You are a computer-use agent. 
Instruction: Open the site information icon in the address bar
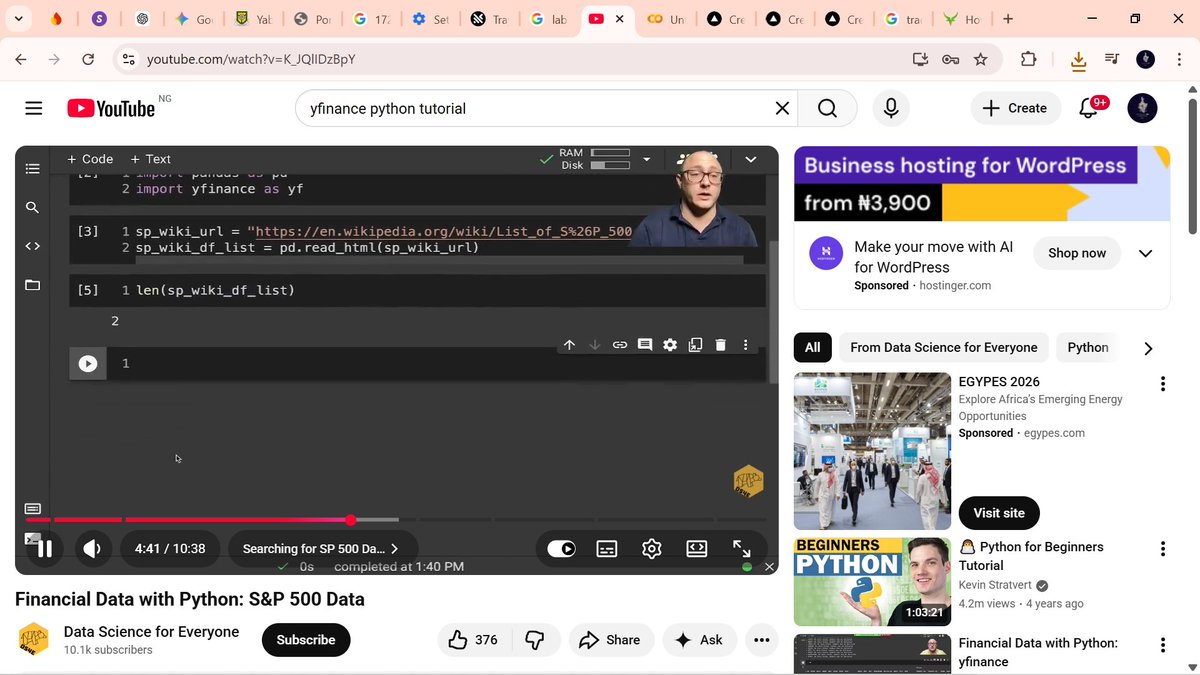[x=128, y=60]
